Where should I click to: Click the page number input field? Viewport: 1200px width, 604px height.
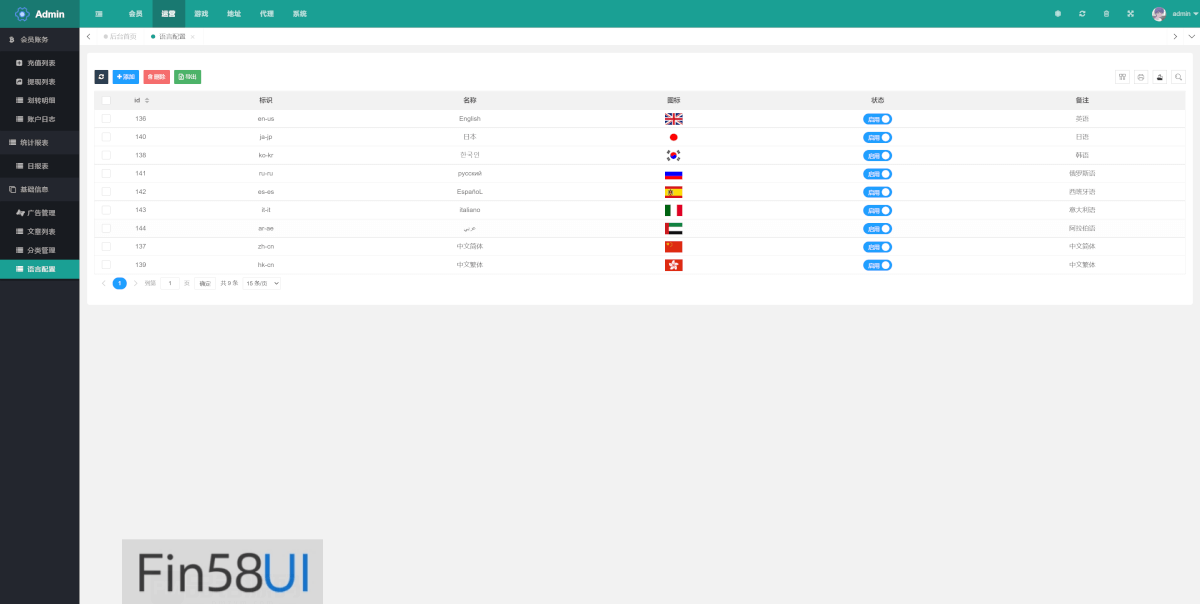pyautogui.click(x=170, y=283)
